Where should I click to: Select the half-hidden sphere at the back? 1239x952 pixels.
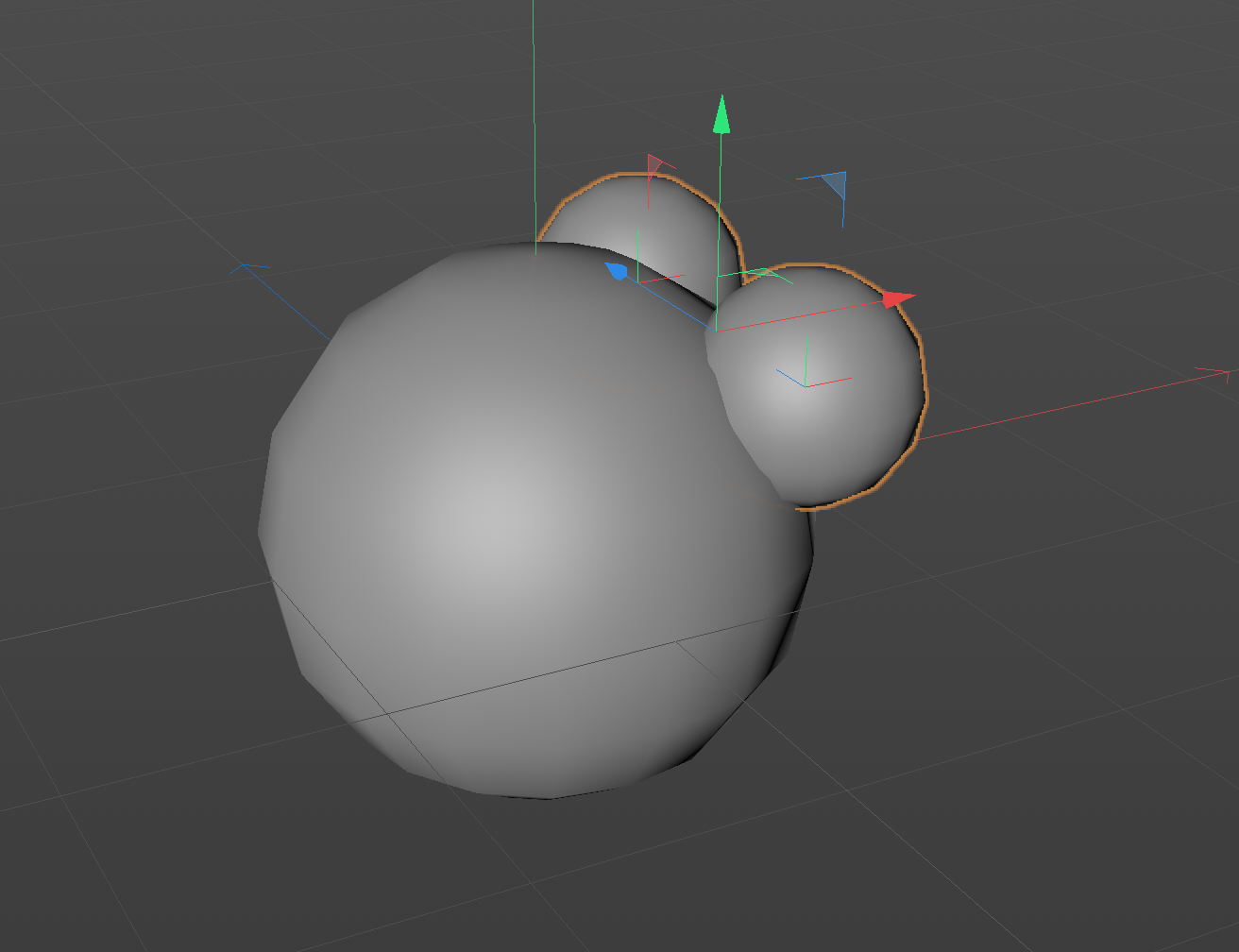click(652, 227)
